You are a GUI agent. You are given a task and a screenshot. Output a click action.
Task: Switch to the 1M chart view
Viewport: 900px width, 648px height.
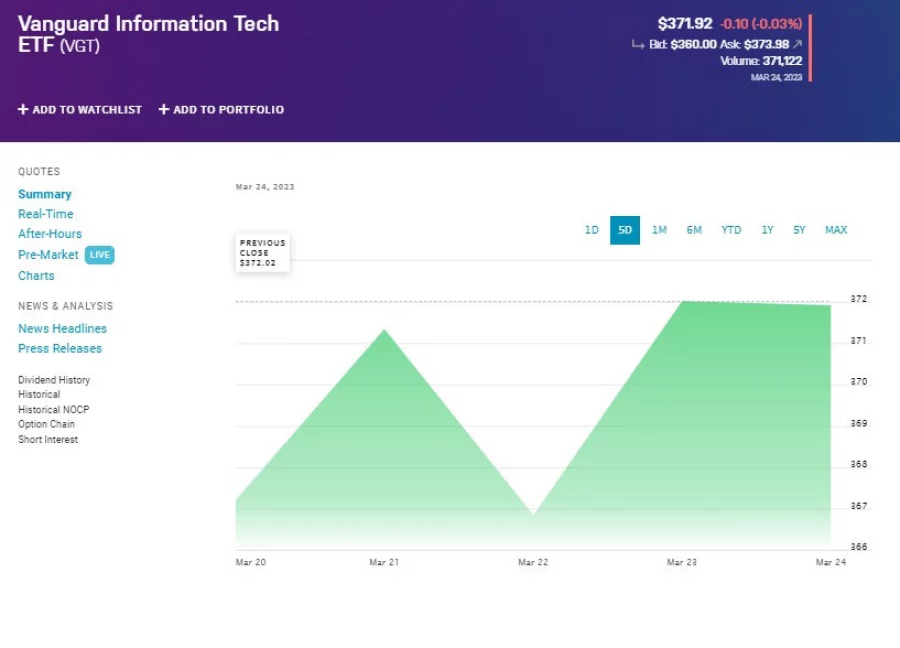pos(659,230)
